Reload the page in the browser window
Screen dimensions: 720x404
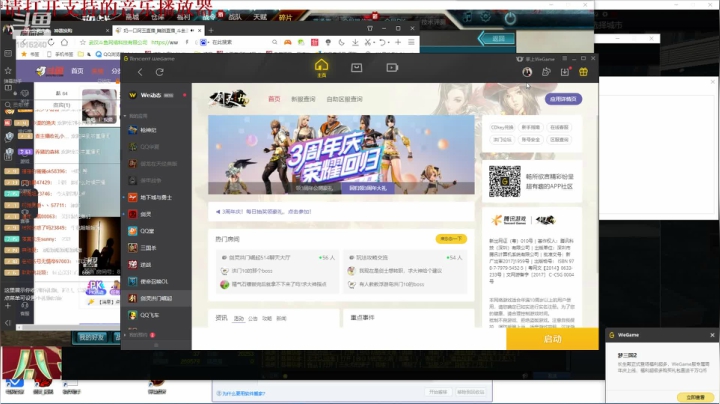[x=51, y=42]
